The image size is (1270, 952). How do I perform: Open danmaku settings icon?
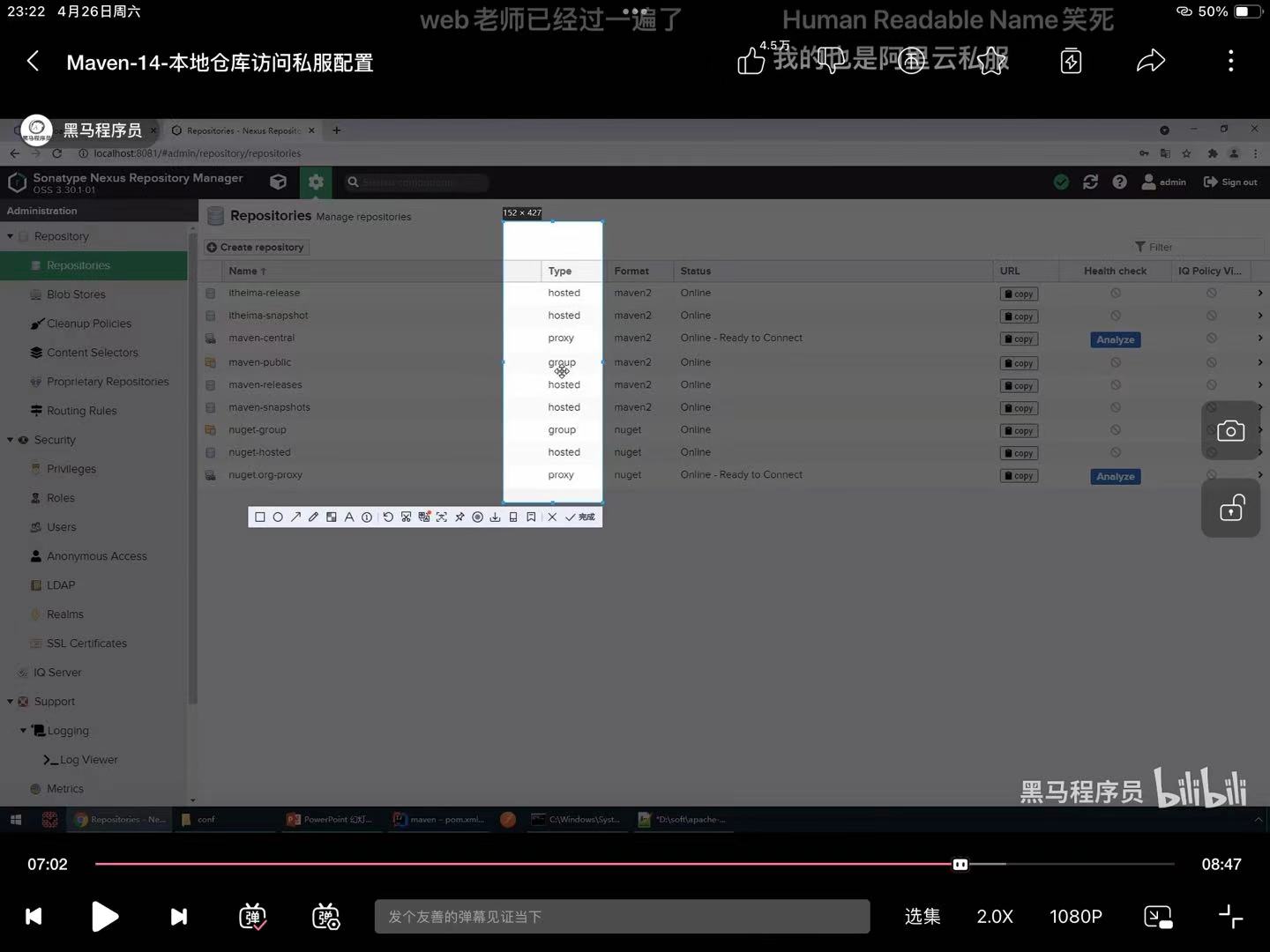326,917
